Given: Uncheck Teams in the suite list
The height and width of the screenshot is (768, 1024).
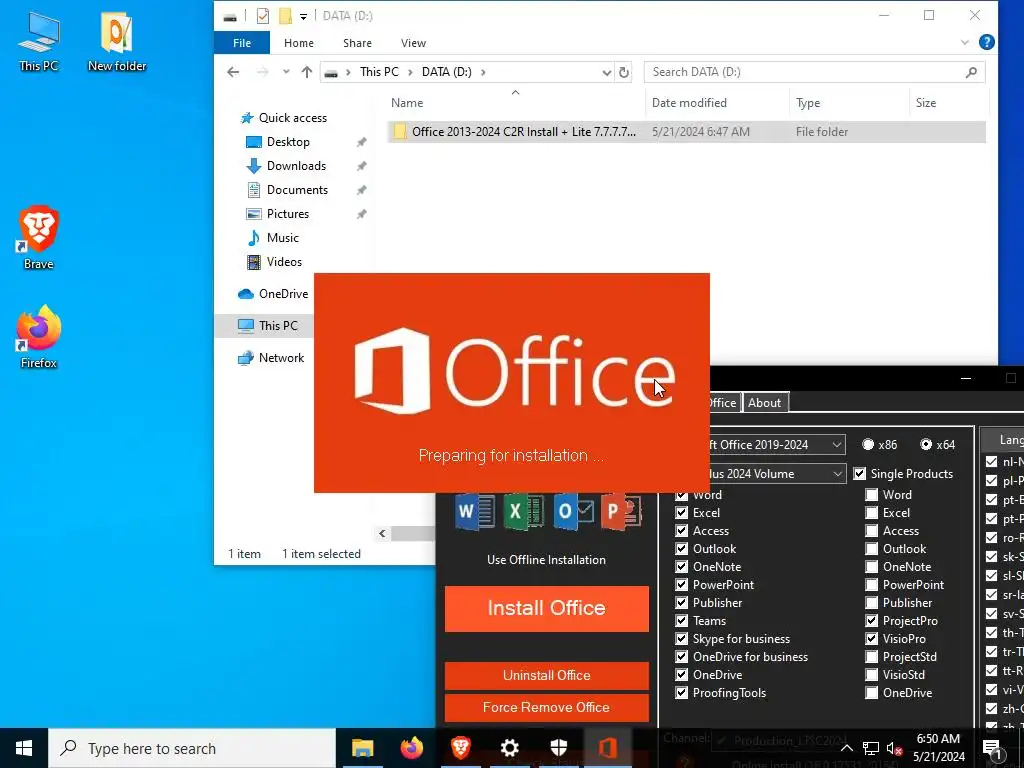Looking at the screenshot, I should pos(681,620).
